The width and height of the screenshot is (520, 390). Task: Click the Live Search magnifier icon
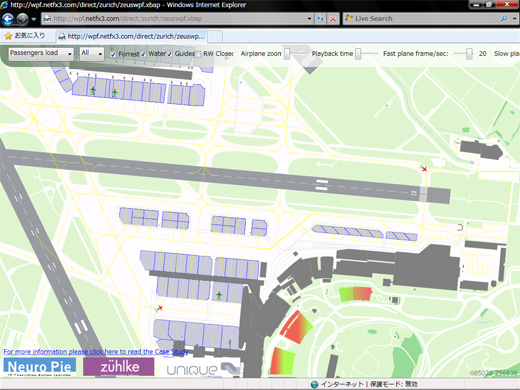(x=504, y=19)
